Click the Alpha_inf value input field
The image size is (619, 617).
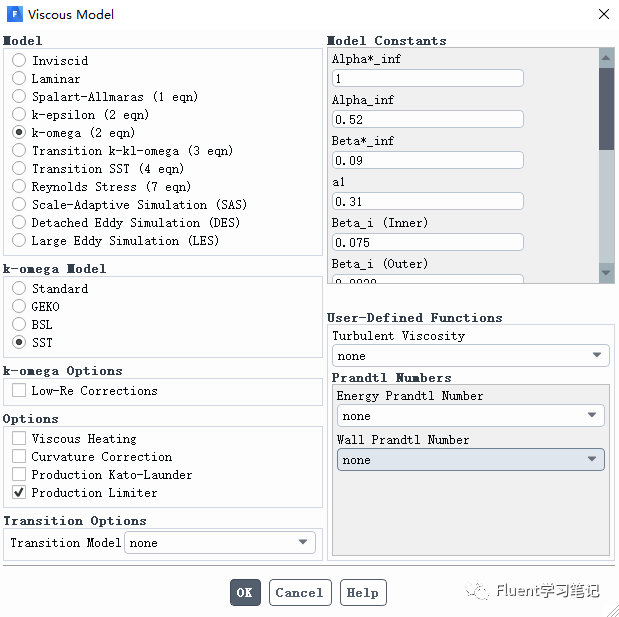(427, 119)
